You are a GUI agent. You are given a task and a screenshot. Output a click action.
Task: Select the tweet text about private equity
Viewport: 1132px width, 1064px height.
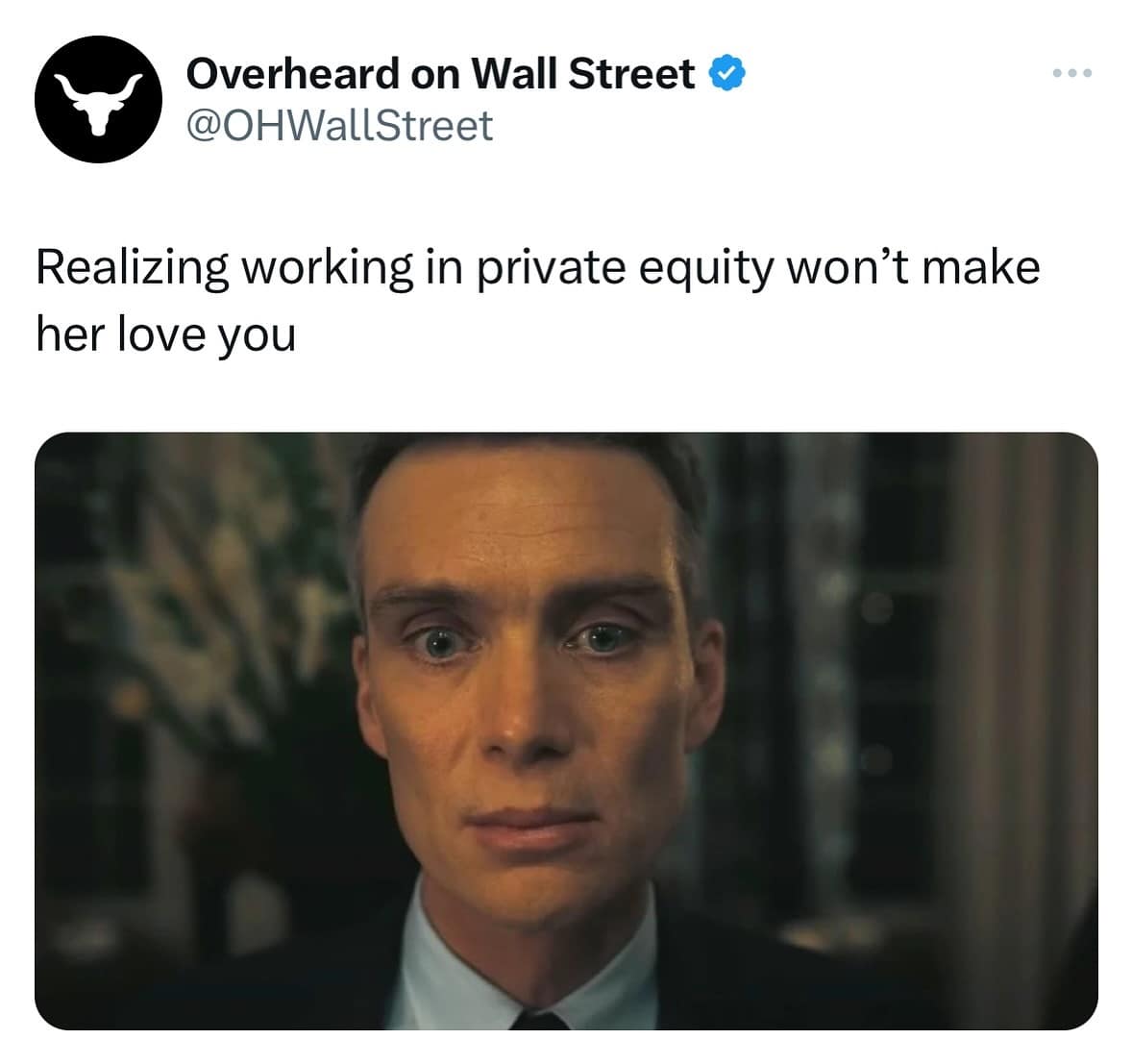[538, 301]
